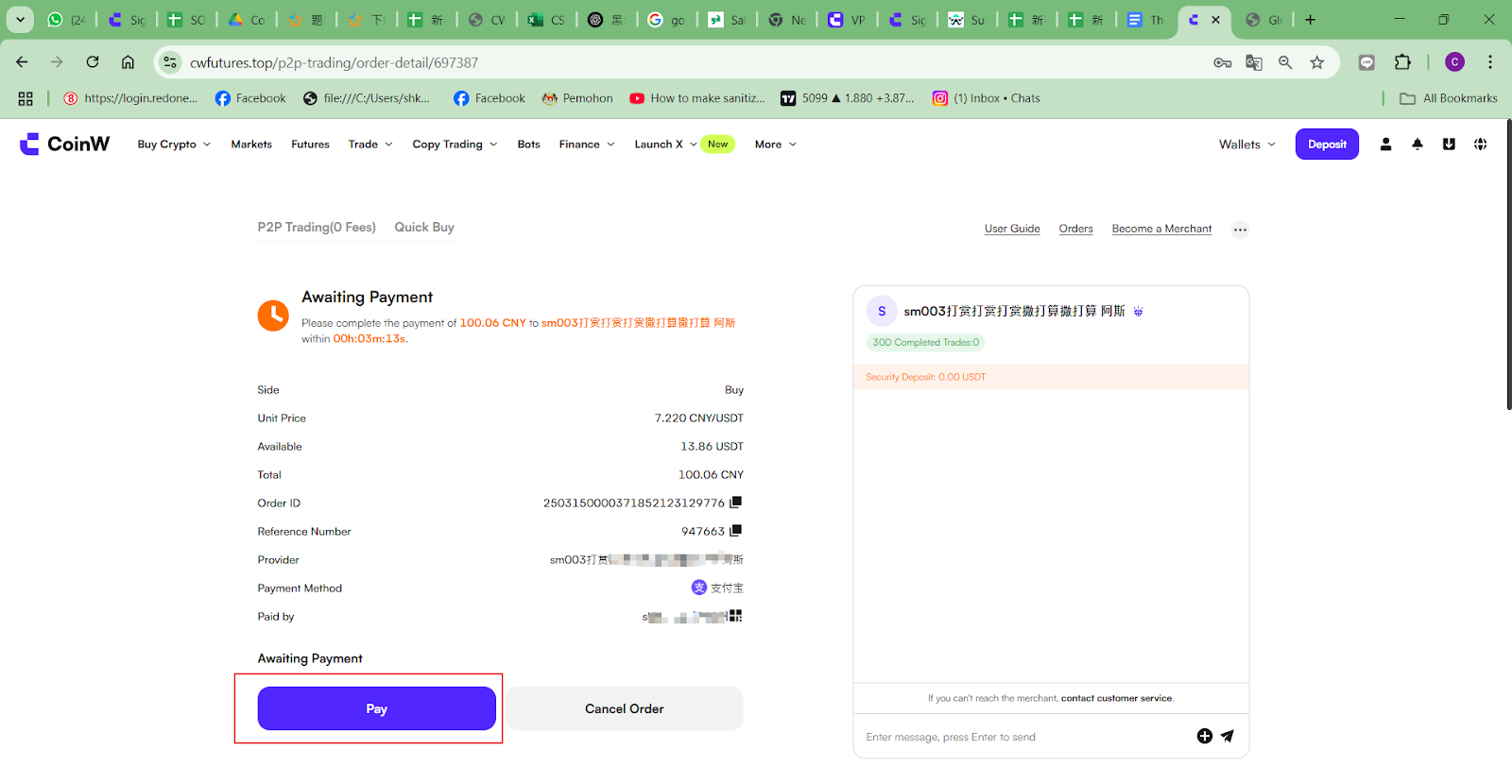1512x784 pixels.
Task: Click the chat message input field
Action: tap(1025, 737)
